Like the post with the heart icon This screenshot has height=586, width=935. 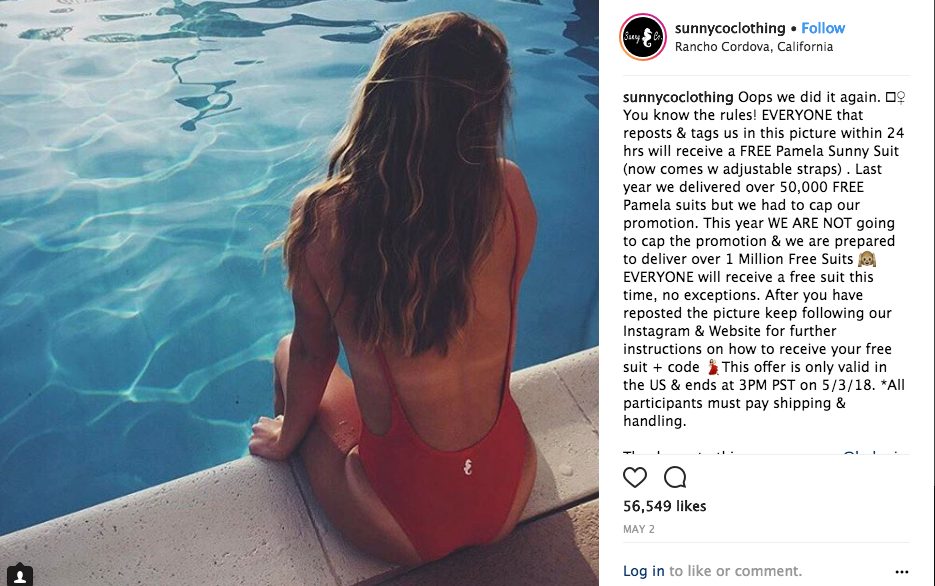(x=634, y=478)
